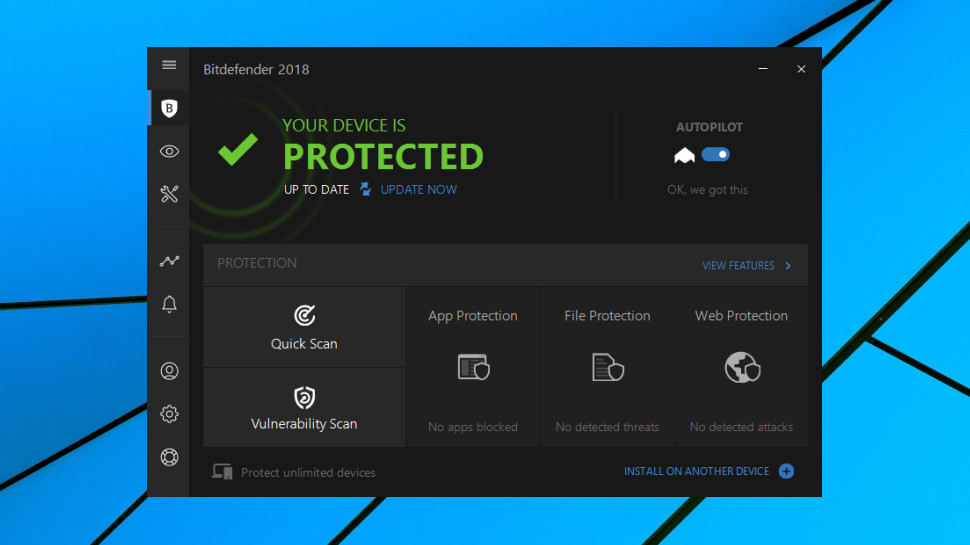This screenshot has width=970, height=545.
Task: Open the Web Protection heading
Action: 742,315
